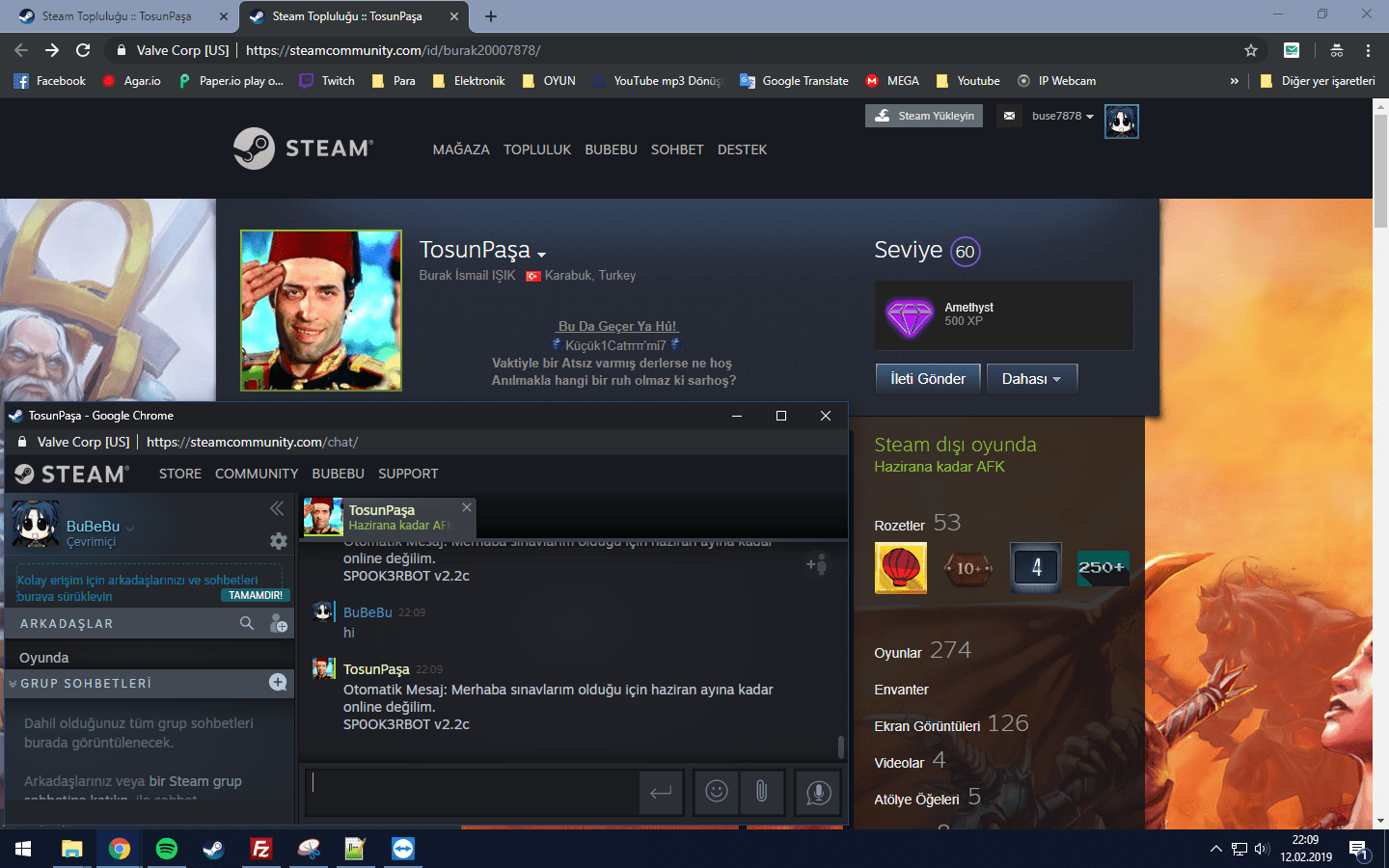Open new Chrome tab
The width and height of the screenshot is (1389, 868).
[491, 16]
